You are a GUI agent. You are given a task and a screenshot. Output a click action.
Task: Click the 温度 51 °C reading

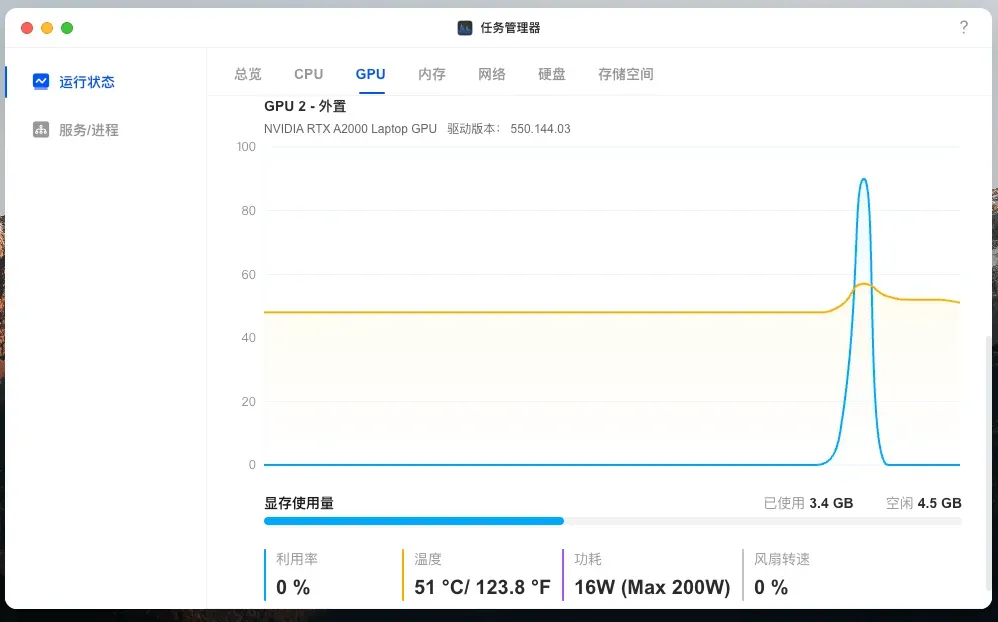click(x=481, y=587)
